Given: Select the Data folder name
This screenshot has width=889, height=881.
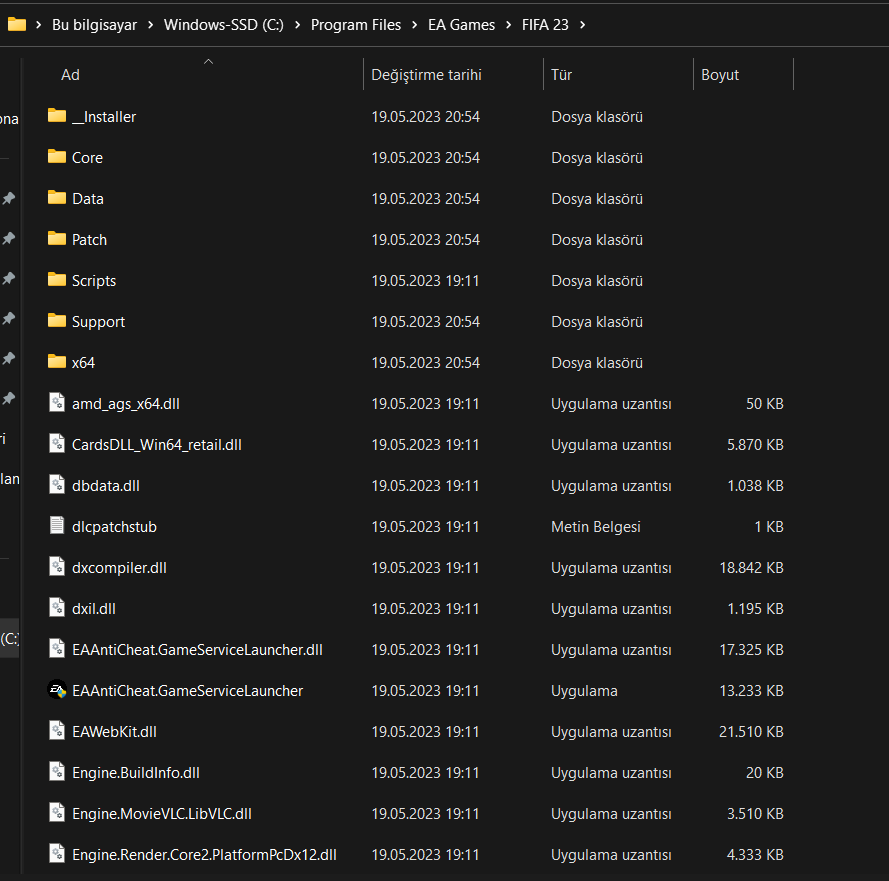Looking at the screenshot, I should 88,198.
